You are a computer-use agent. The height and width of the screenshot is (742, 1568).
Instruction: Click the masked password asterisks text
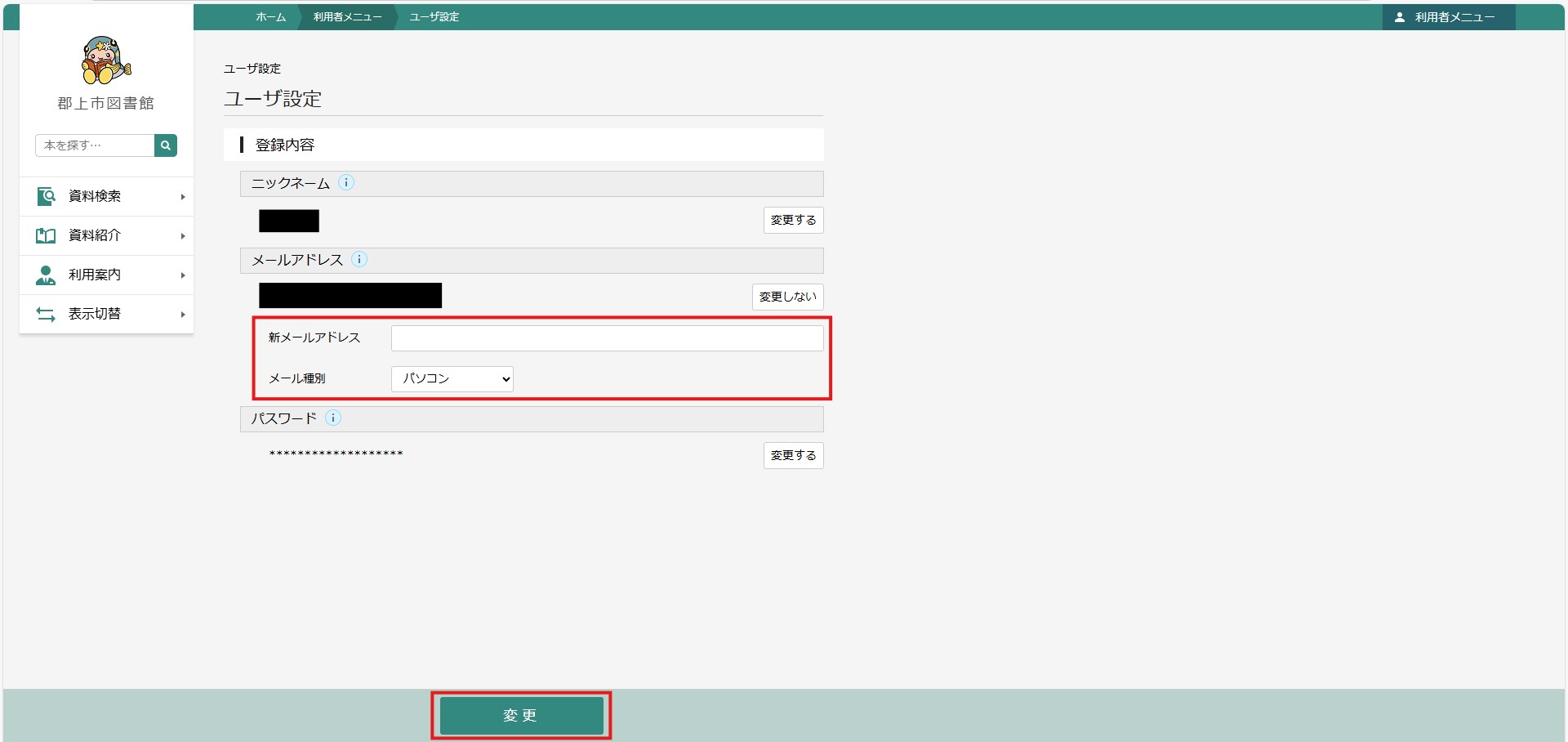[x=336, y=454]
